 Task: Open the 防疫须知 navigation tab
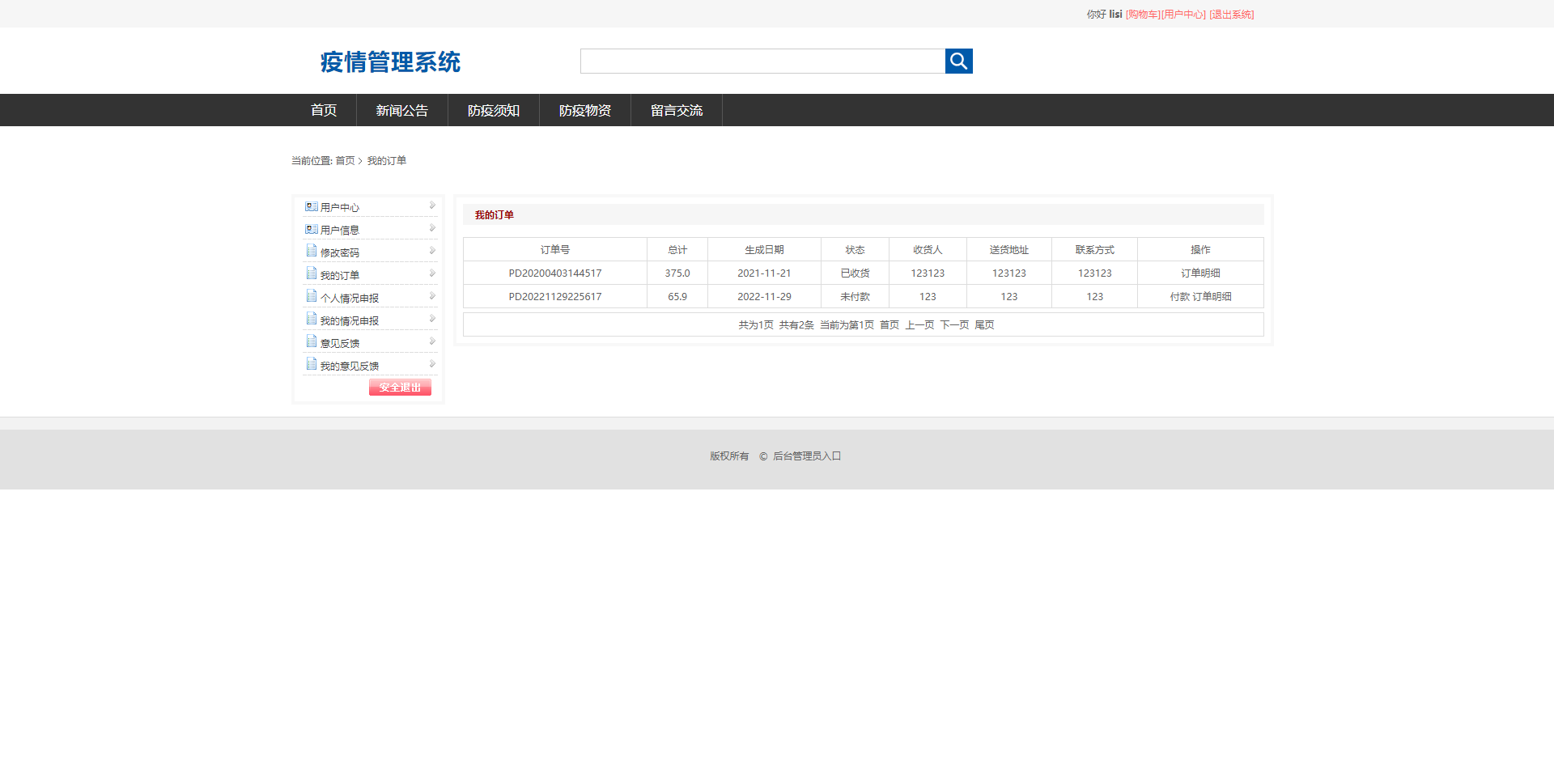click(494, 110)
